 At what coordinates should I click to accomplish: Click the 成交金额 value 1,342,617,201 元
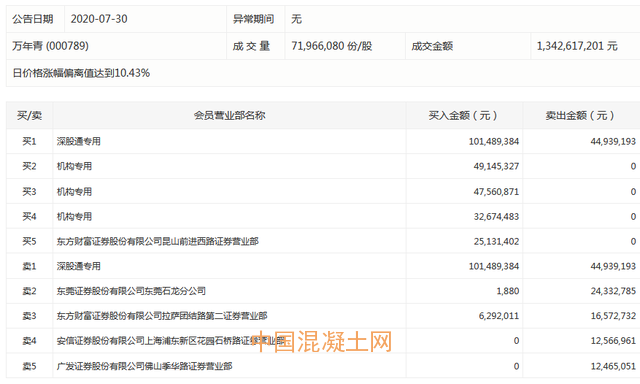click(577, 46)
